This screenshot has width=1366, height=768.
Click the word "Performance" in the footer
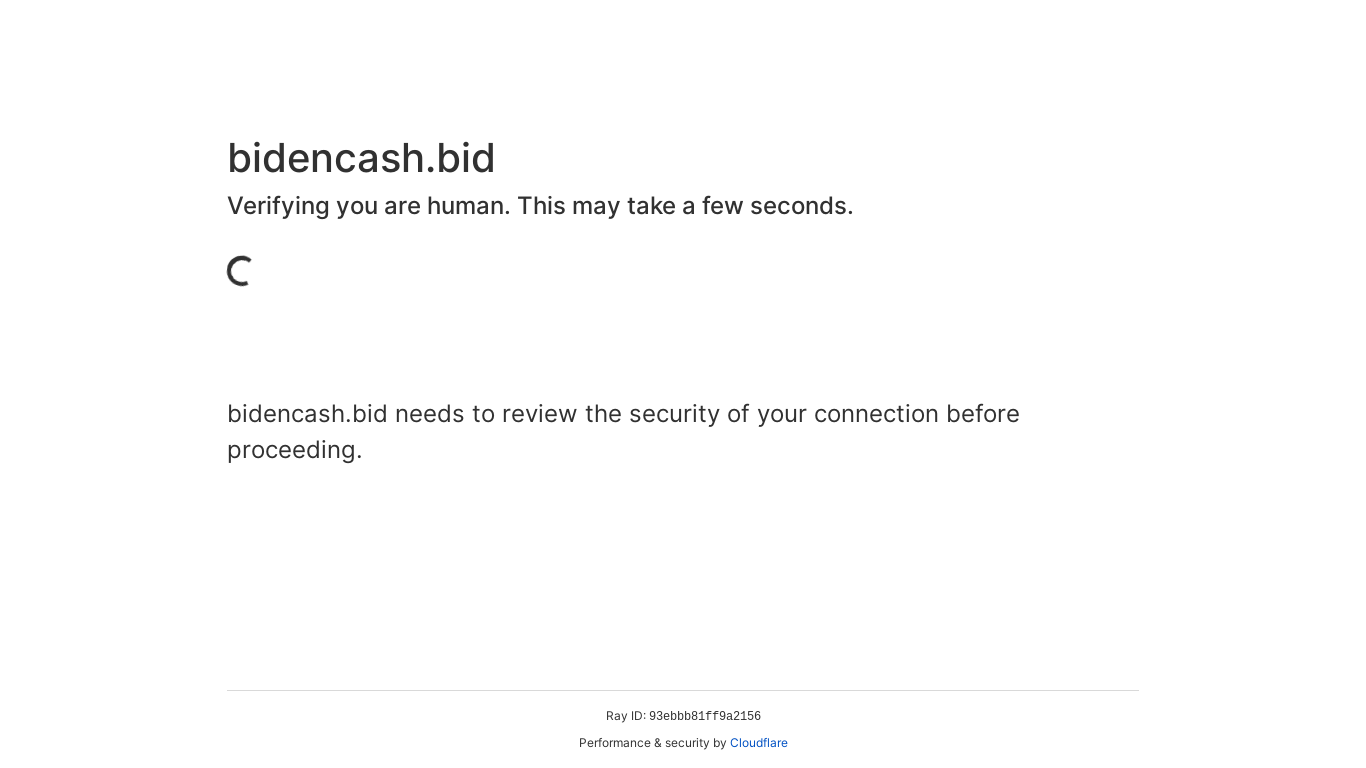[x=614, y=743]
